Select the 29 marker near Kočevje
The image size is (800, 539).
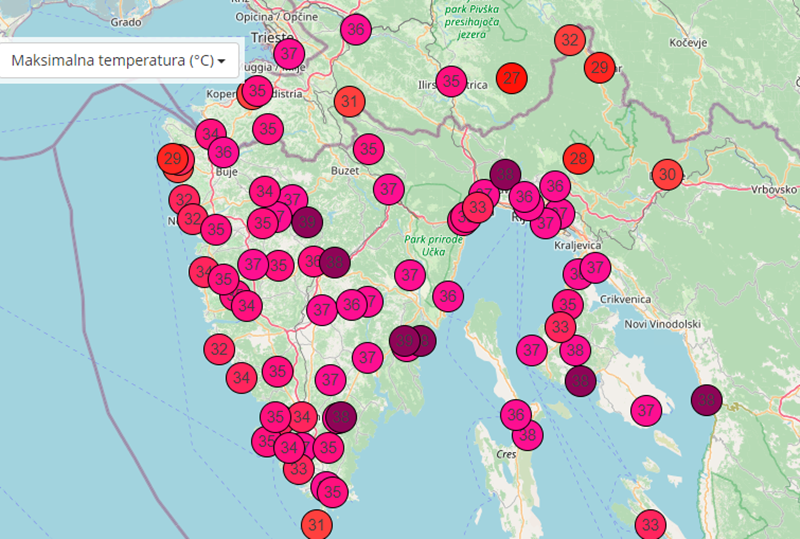599,68
